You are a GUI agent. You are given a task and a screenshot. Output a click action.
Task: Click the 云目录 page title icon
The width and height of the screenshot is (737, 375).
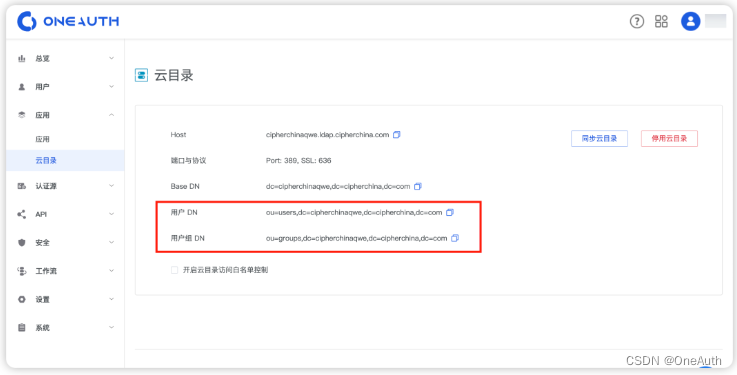pos(141,75)
